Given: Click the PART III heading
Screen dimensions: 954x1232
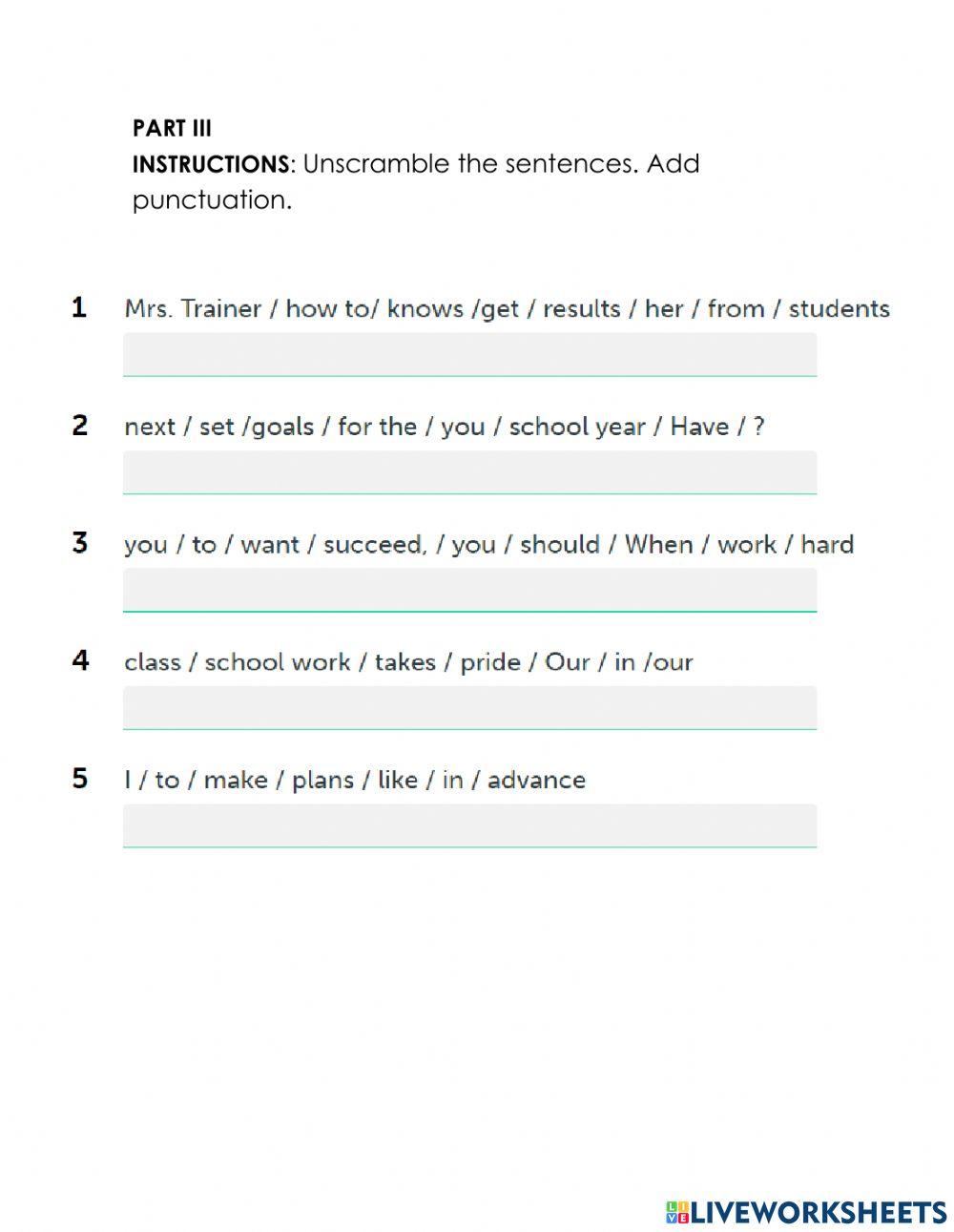Looking at the screenshot, I should [172, 128].
